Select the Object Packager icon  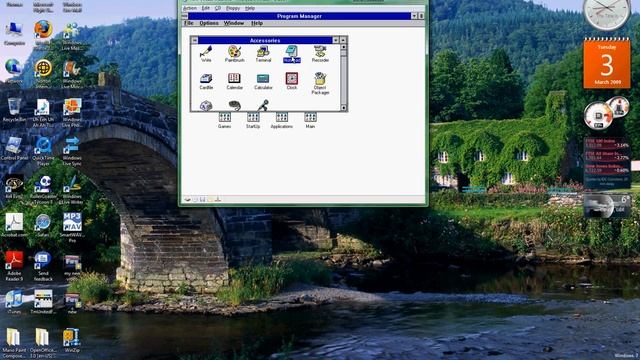320,83
